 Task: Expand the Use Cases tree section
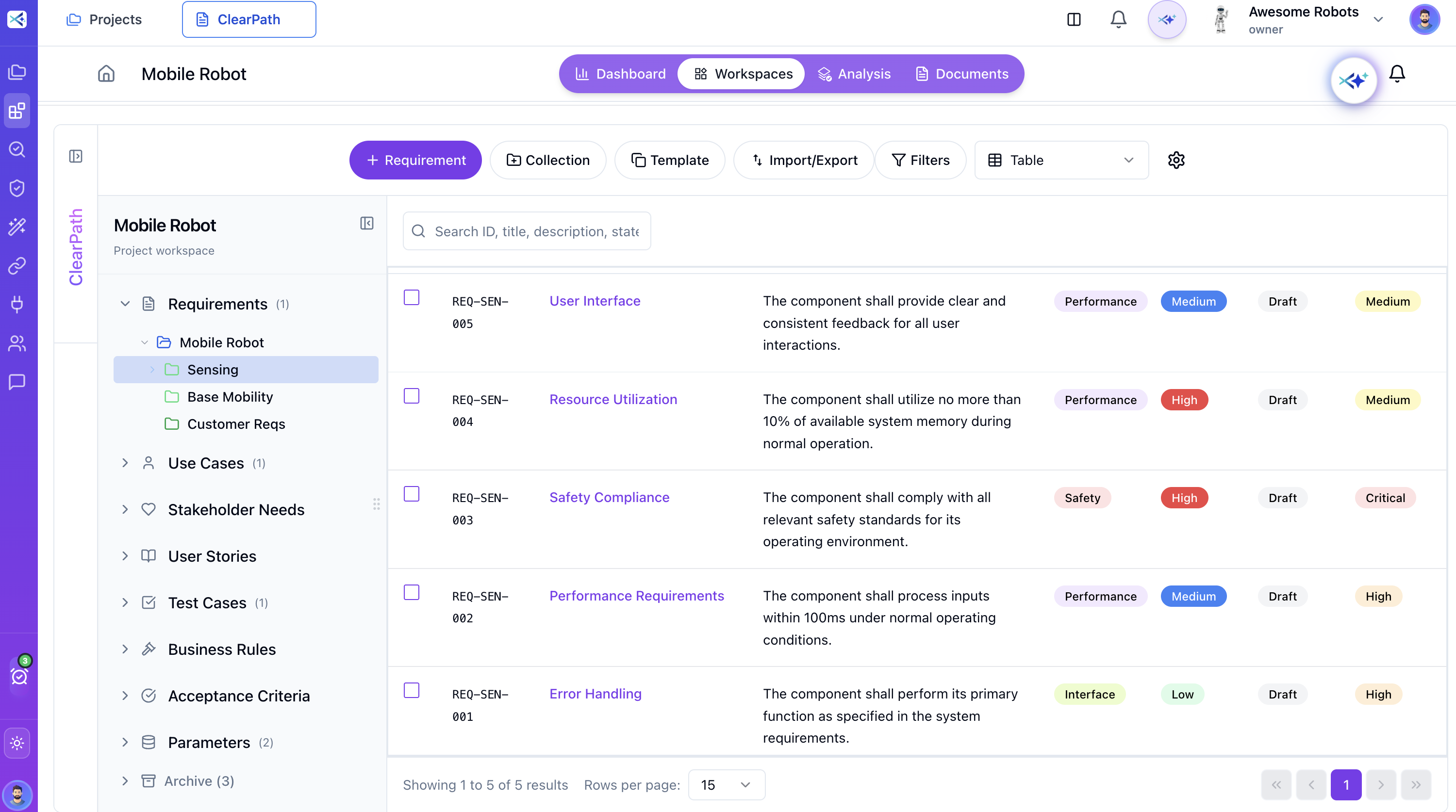click(x=125, y=463)
